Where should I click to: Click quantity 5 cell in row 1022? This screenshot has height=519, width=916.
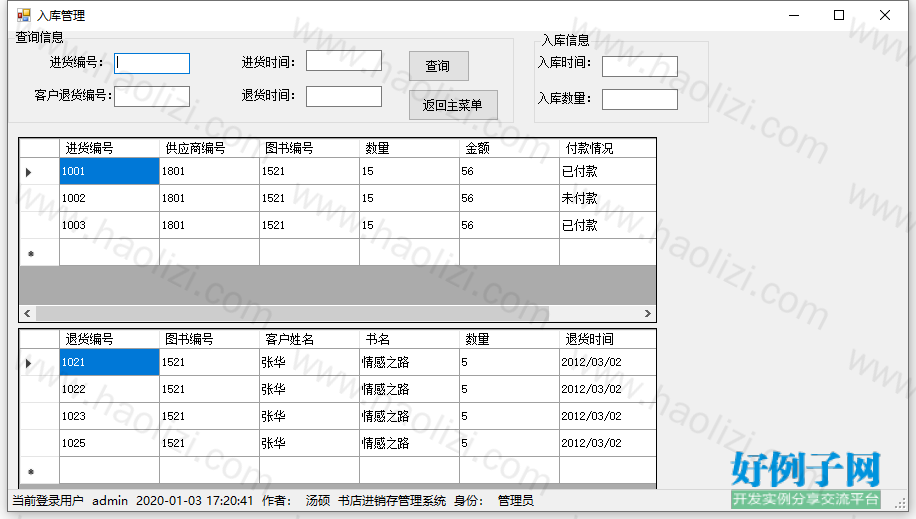coord(509,389)
